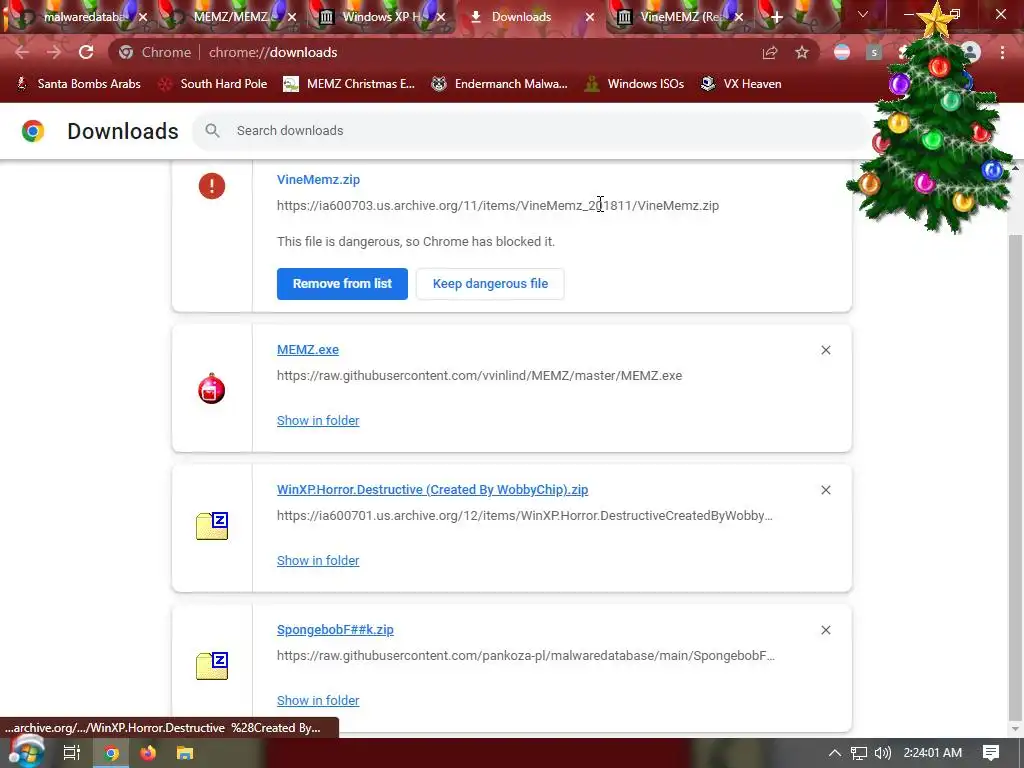
Task: Show MEMZ.exe in folder
Action: 318,421
